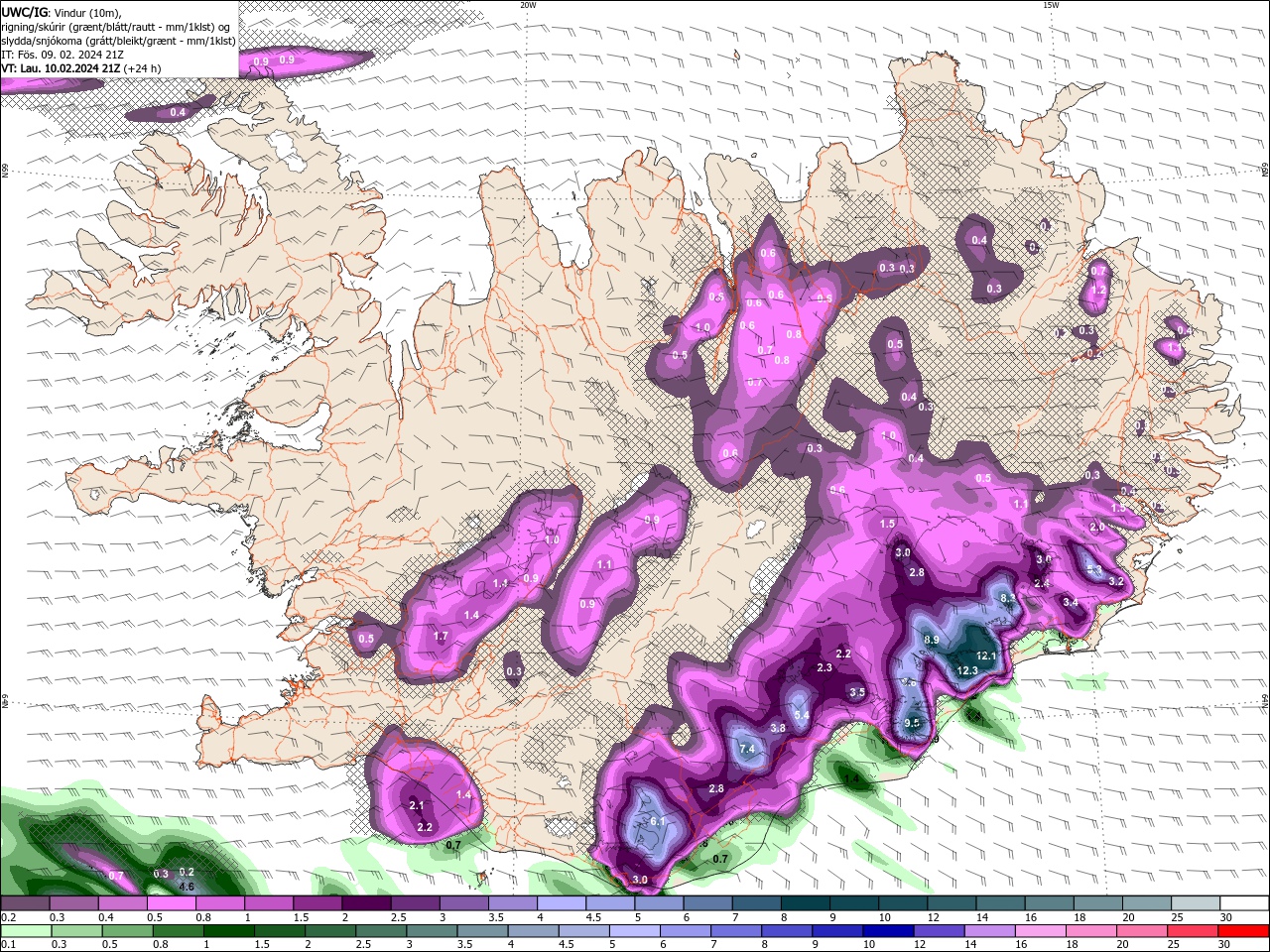The width and height of the screenshot is (1270, 952).
Task: Click the 'VT: Lau. 10.02.2024 21Z' valid time
Action: tap(62, 68)
